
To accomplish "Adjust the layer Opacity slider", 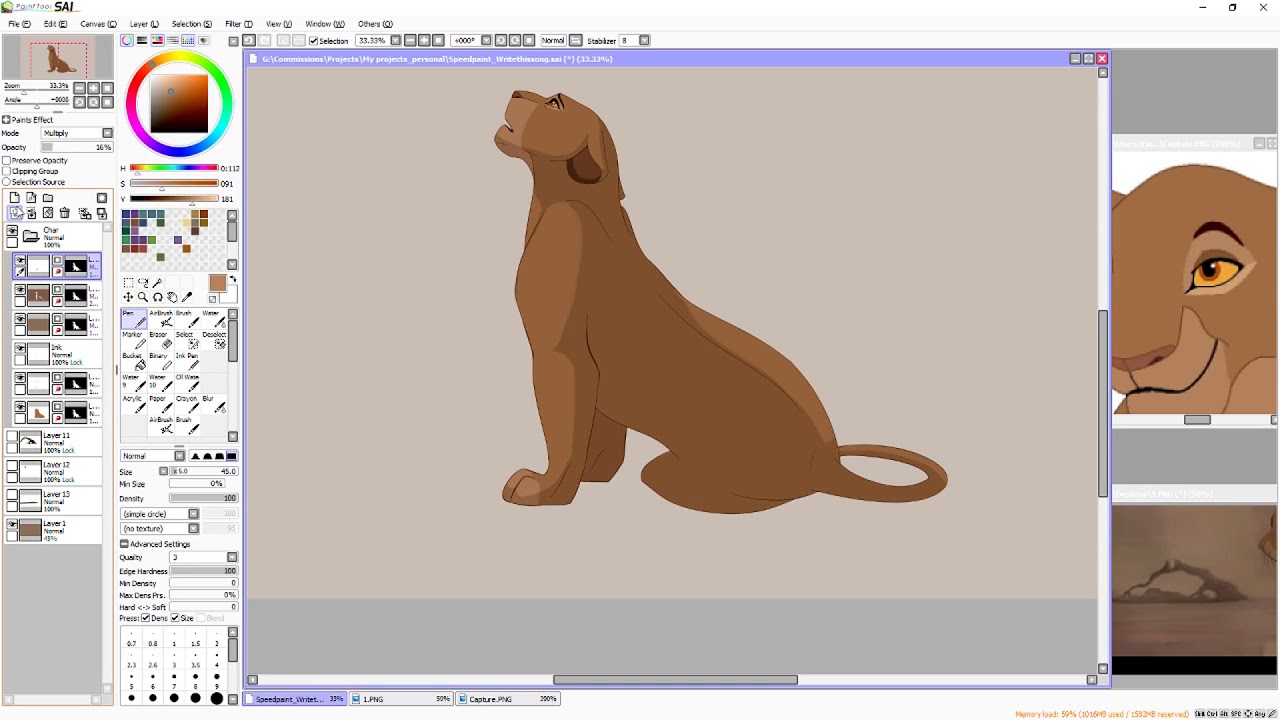I will point(77,147).
